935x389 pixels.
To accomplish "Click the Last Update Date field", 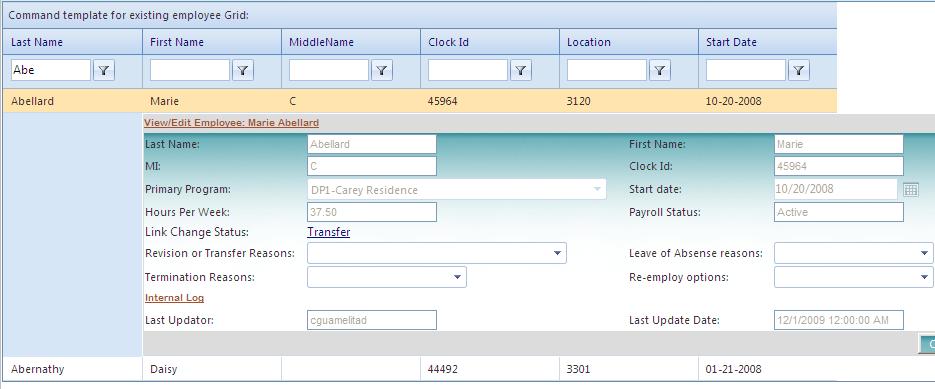I will coord(839,320).
